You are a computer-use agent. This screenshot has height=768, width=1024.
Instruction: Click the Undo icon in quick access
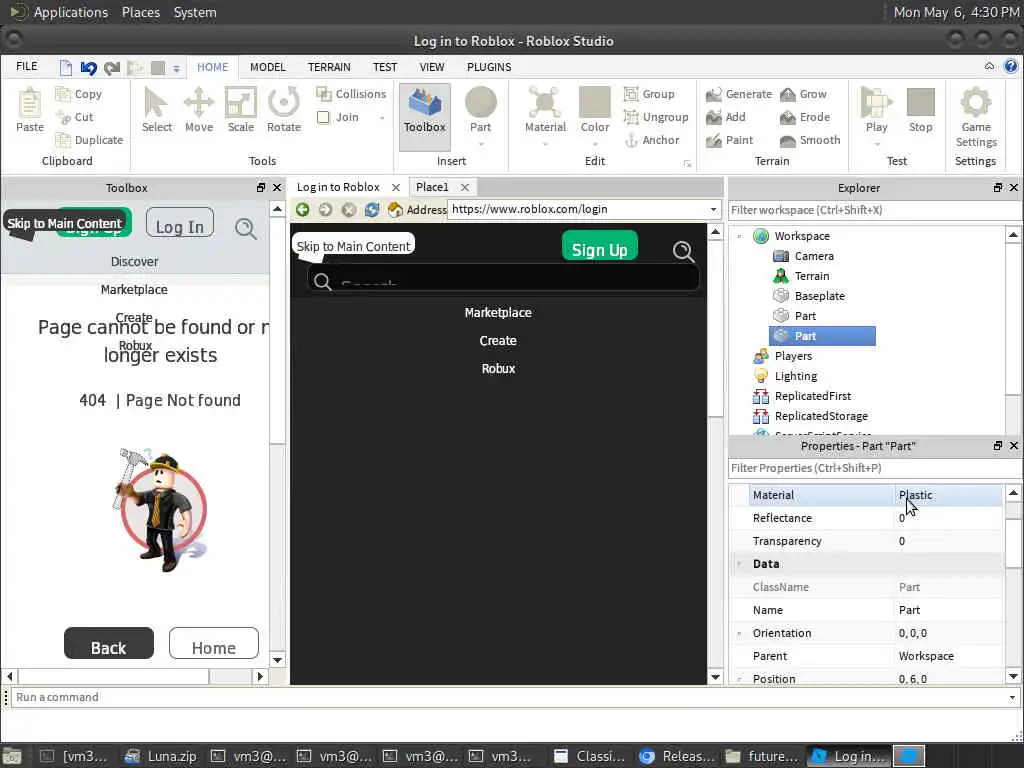point(89,67)
